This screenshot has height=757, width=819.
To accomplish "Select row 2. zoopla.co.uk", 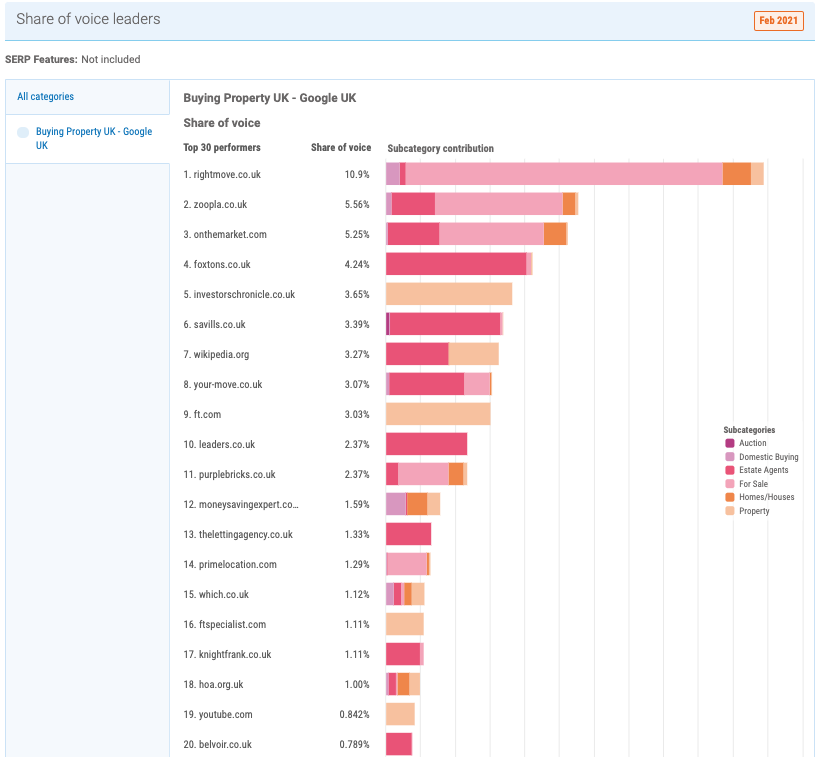I will pyautogui.click(x=215, y=204).
